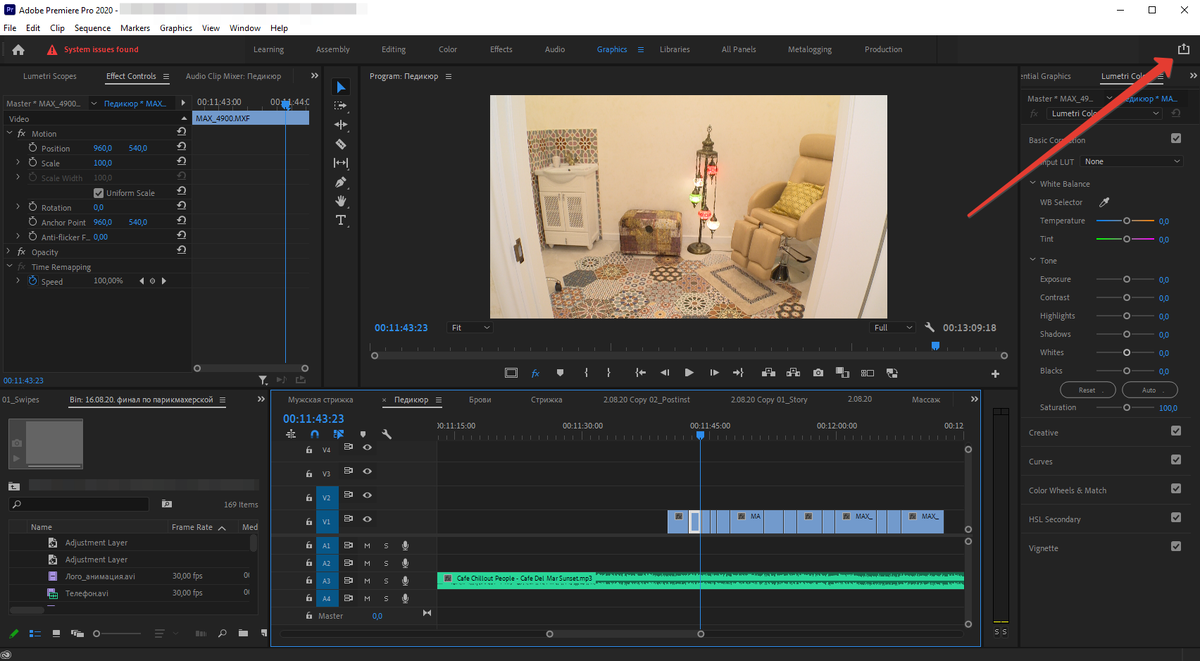This screenshot has height=661, width=1200.
Task: Click the Lift button in Program Monitor
Action: [x=767, y=372]
